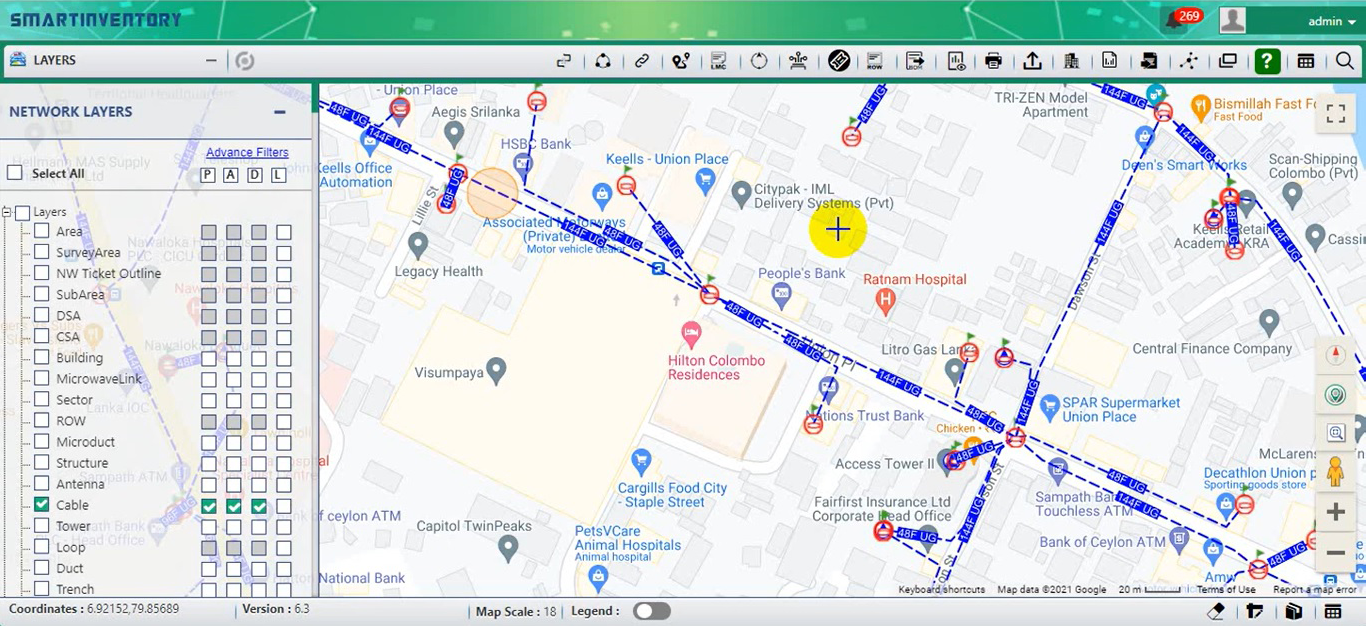The image size is (1366, 626).
Task: Check the Structure layer checkbox
Action: pyautogui.click(x=42, y=462)
